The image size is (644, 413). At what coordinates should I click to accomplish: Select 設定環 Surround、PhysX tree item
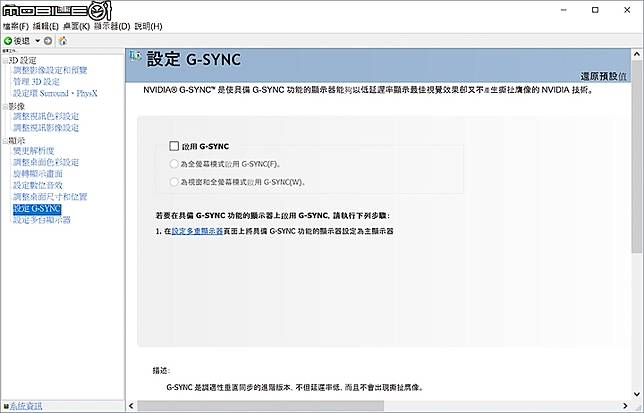(55, 93)
